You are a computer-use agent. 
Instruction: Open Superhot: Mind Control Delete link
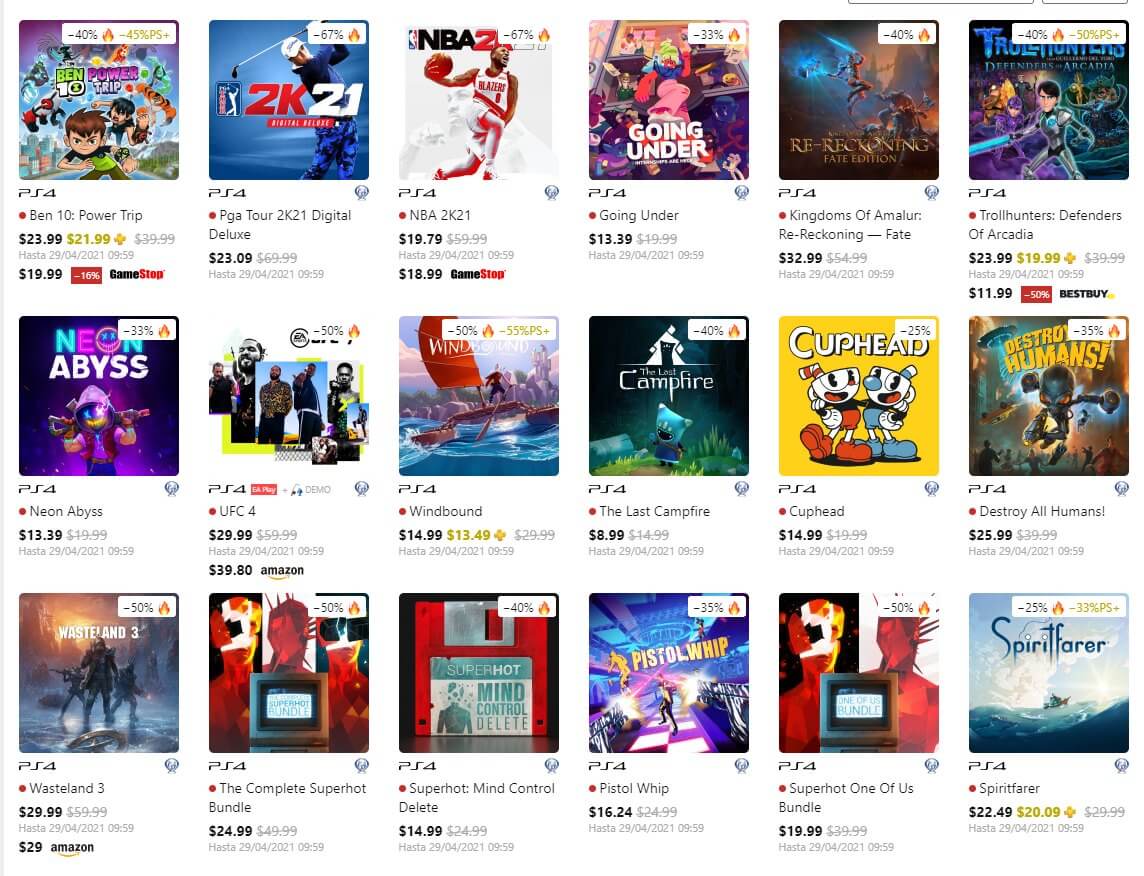pyautogui.click(x=477, y=797)
